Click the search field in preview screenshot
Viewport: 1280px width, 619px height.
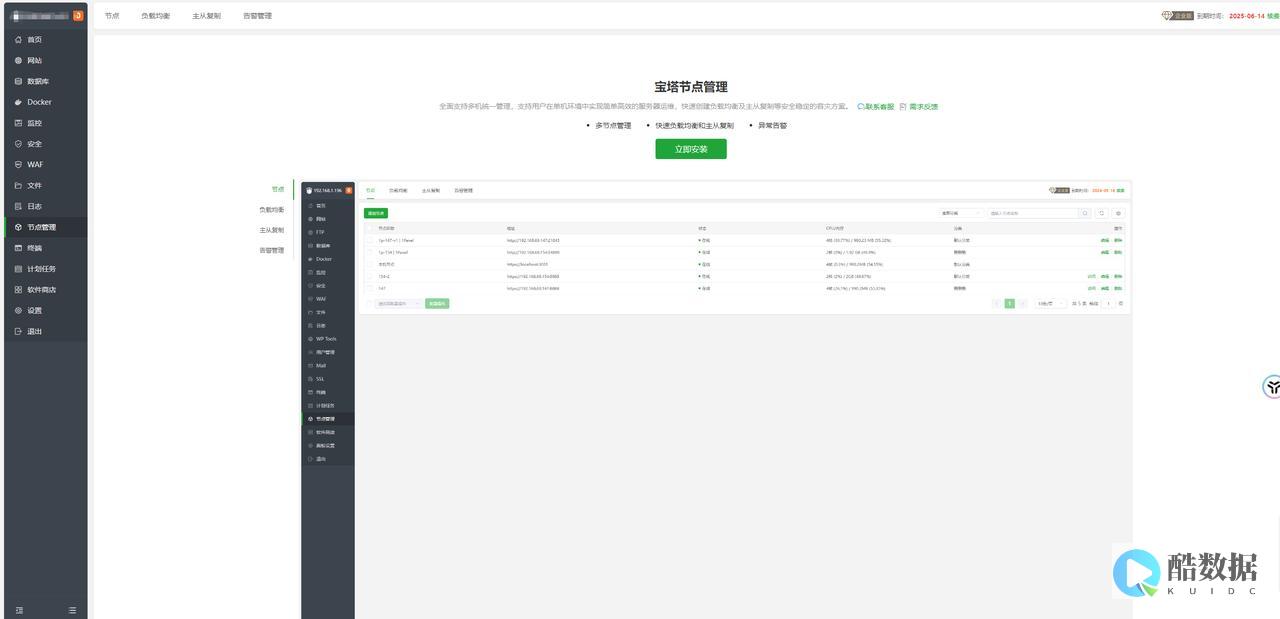(x=1032, y=213)
